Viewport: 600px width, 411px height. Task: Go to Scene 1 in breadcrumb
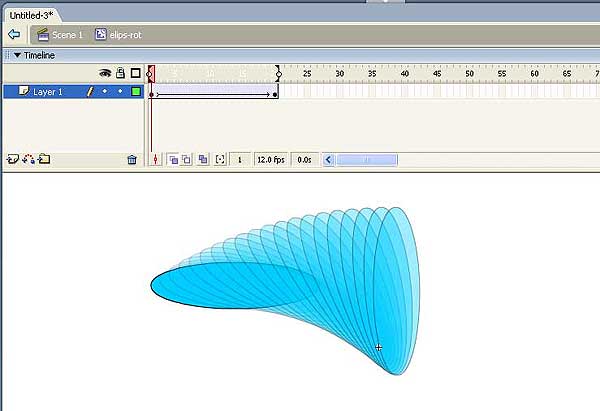point(60,34)
